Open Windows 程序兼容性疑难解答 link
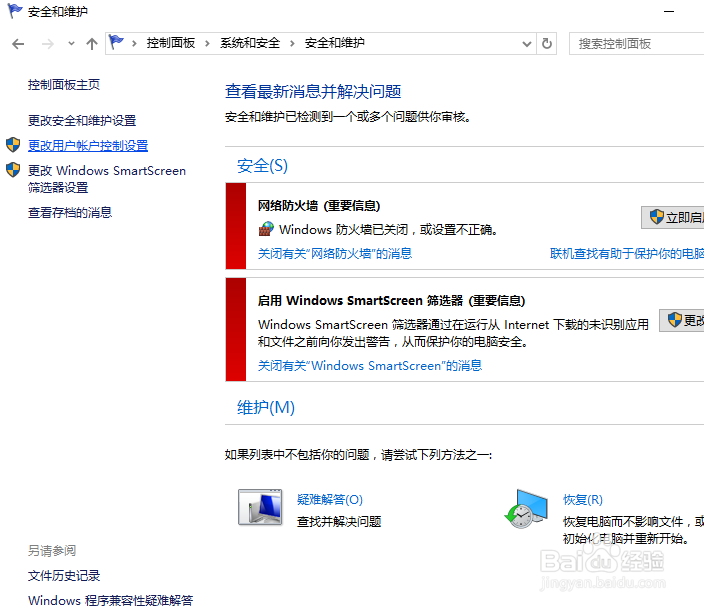704x608 pixels. click(x=110, y=600)
